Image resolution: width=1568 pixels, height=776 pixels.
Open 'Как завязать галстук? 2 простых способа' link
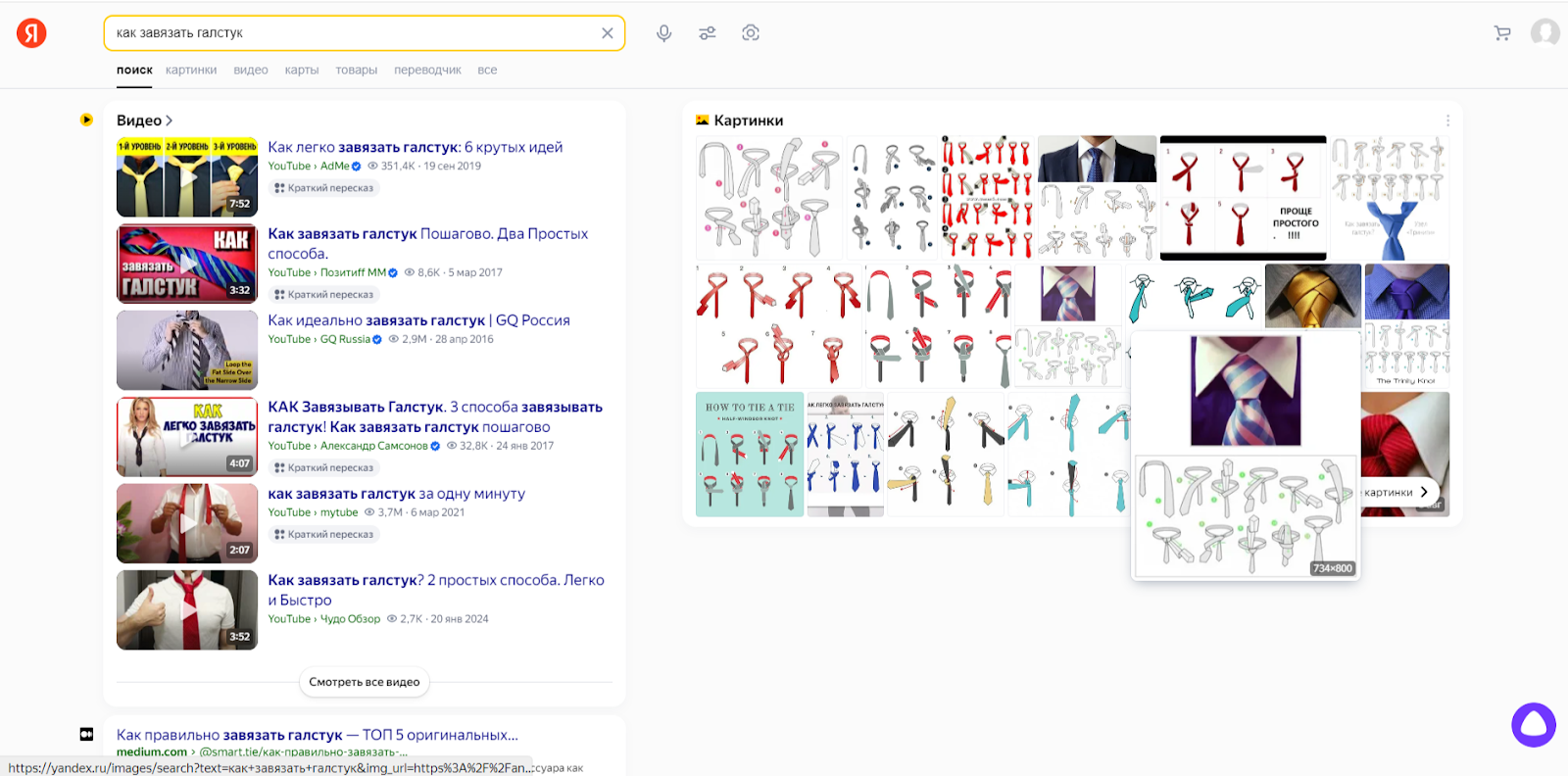coord(436,590)
